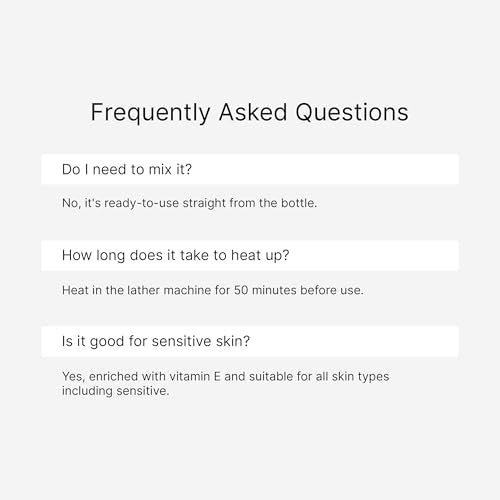The width and height of the screenshot is (500, 500).
Task: Click the word "Questions" in the heading
Action: 352,112
